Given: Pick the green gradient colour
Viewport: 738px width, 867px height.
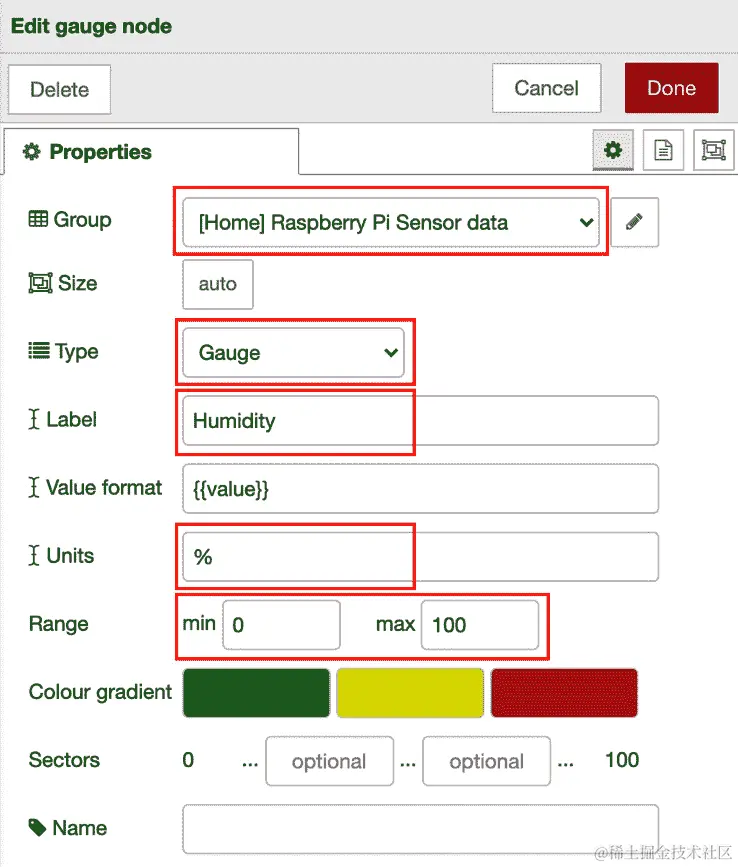Looking at the screenshot, I should click(257, 693).
